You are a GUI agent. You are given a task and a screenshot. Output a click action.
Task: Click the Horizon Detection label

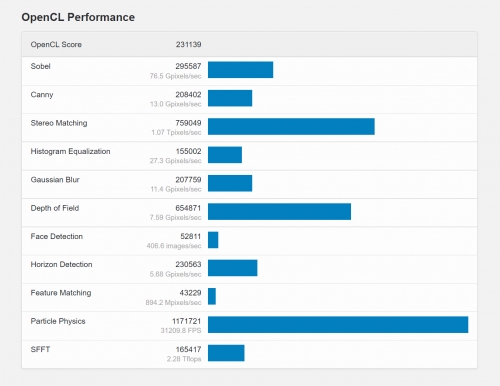point(61,264)
